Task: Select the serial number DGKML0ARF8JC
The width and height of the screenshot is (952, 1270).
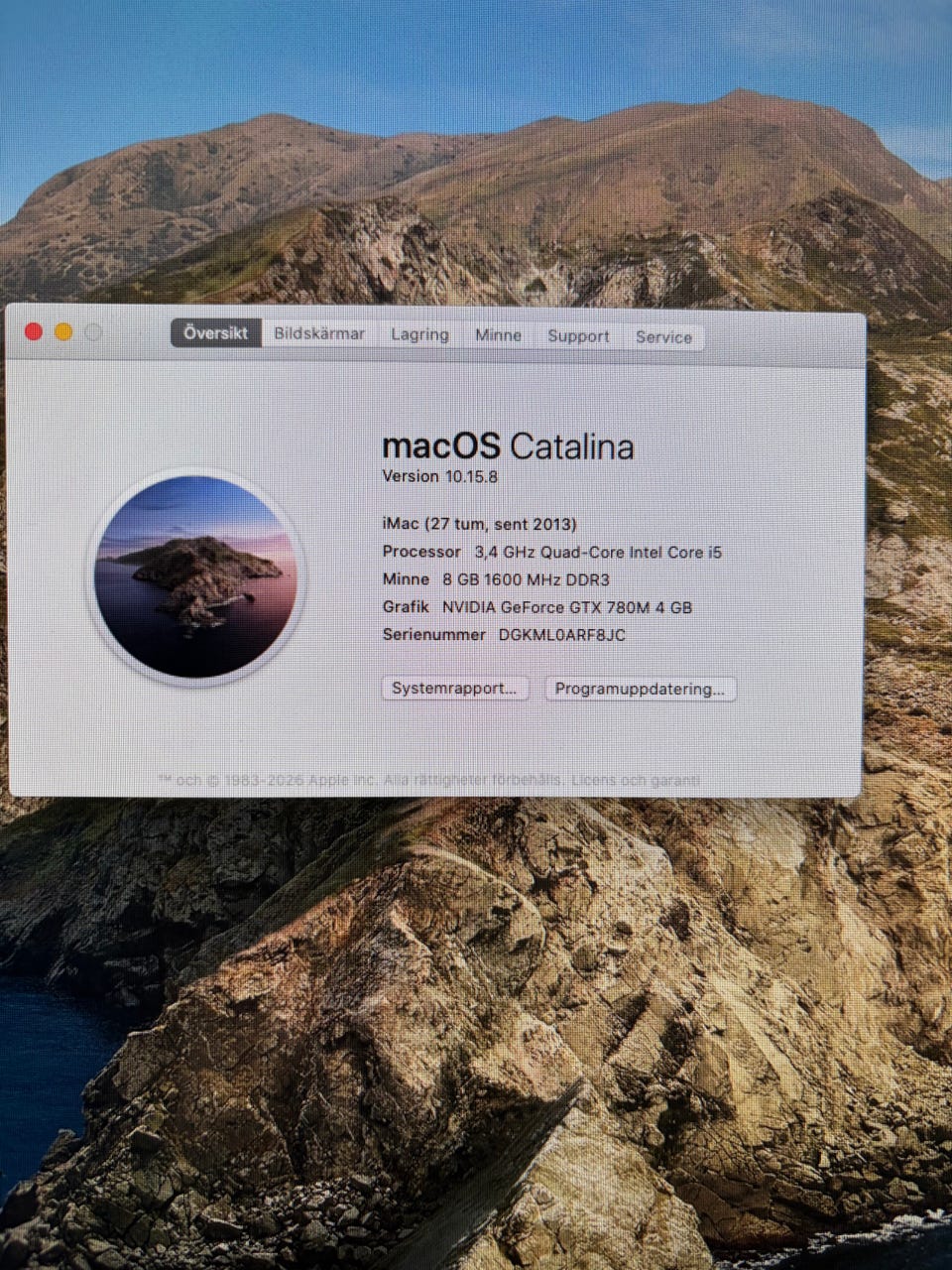Action: coord(561,635)
